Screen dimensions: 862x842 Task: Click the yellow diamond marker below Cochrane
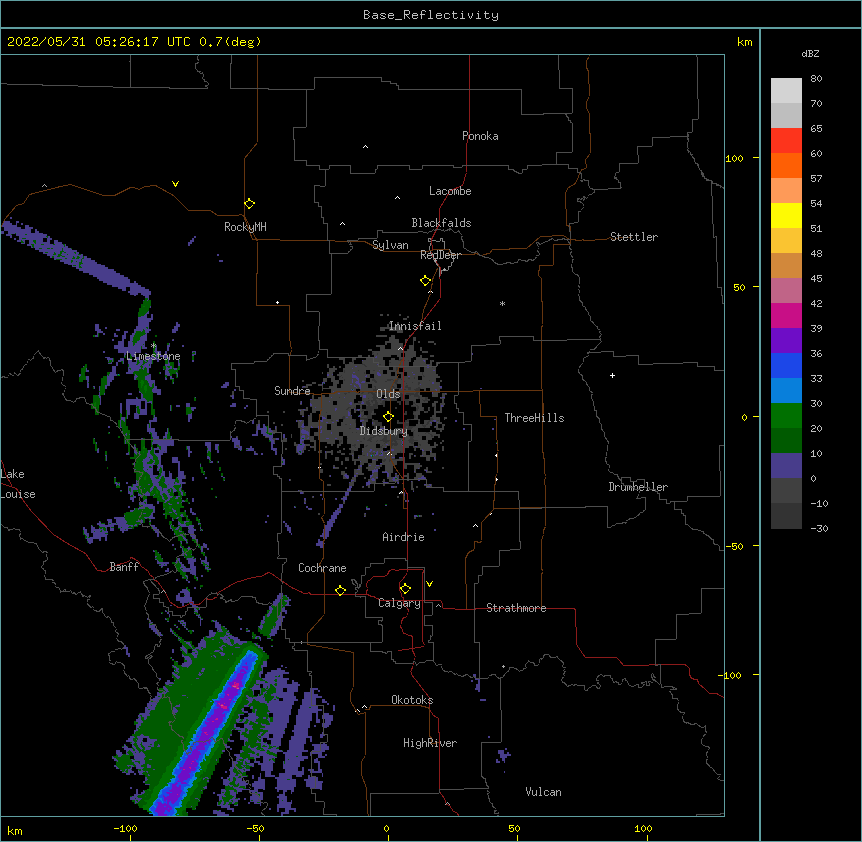[x=340, y=590]
